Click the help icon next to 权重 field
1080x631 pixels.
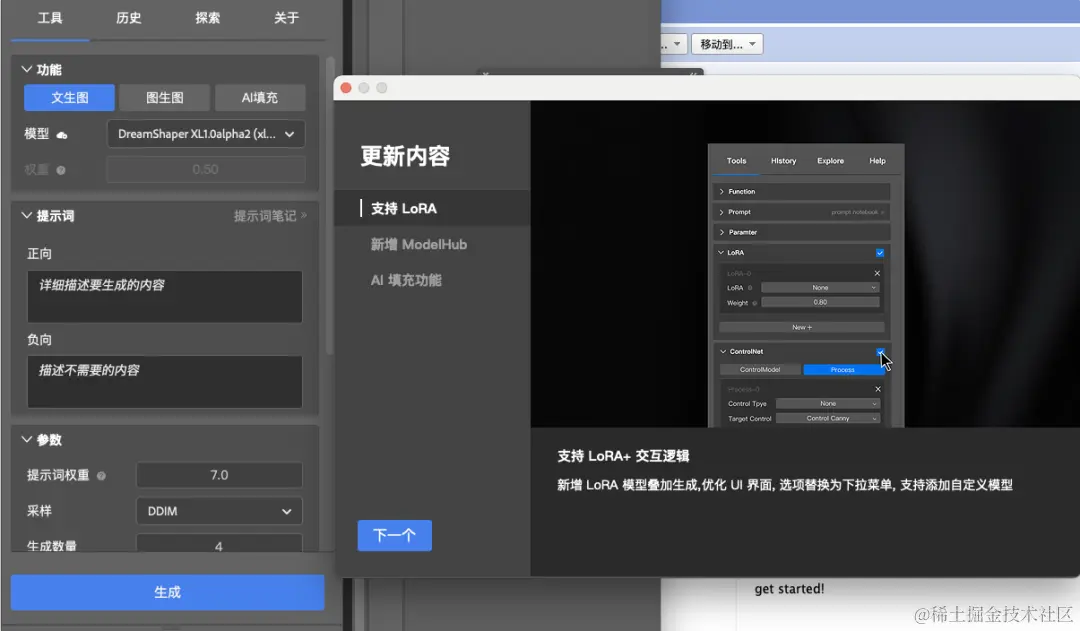tap(61, 169)
